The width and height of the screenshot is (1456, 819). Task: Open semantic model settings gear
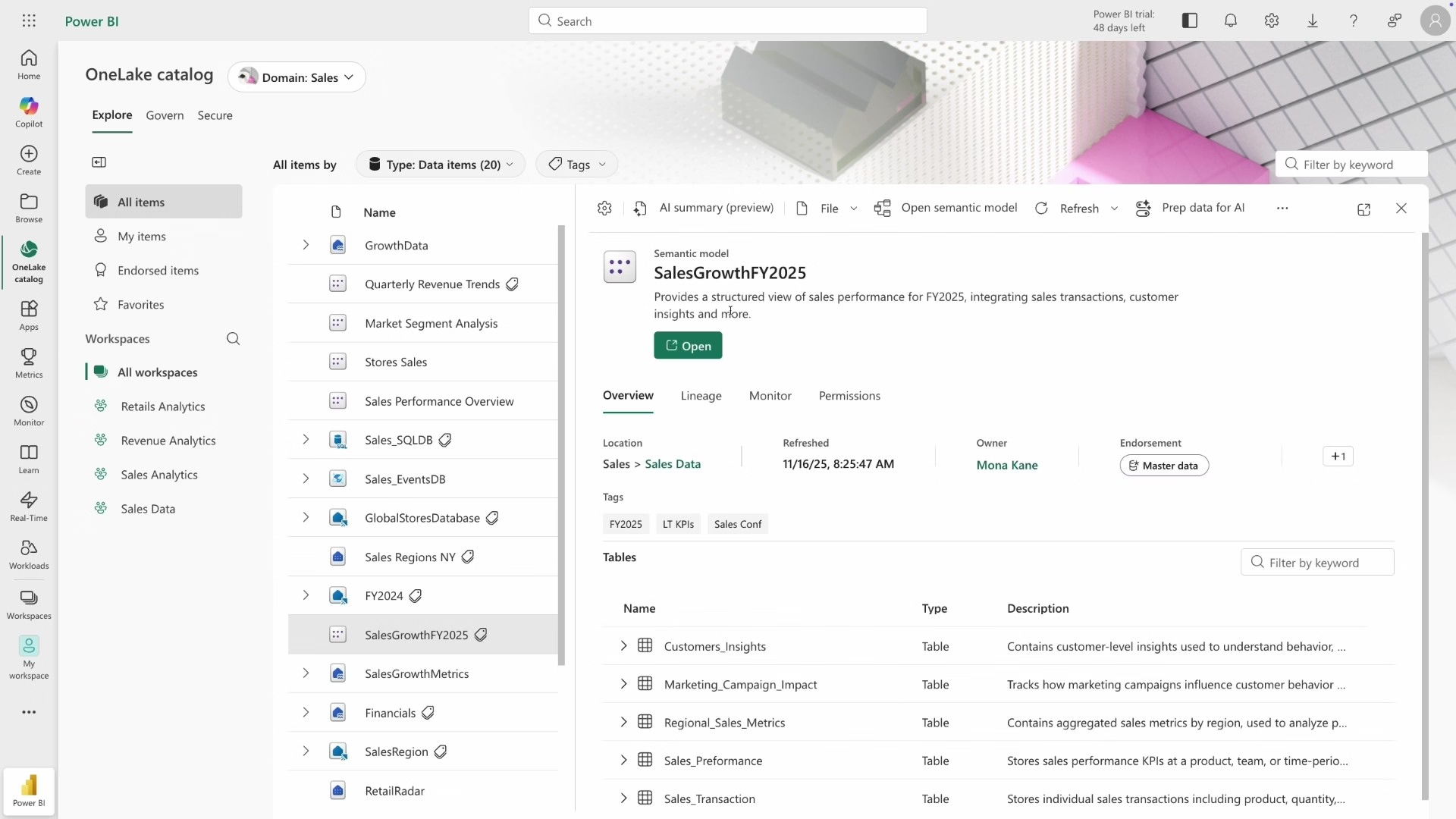point(604,209)
